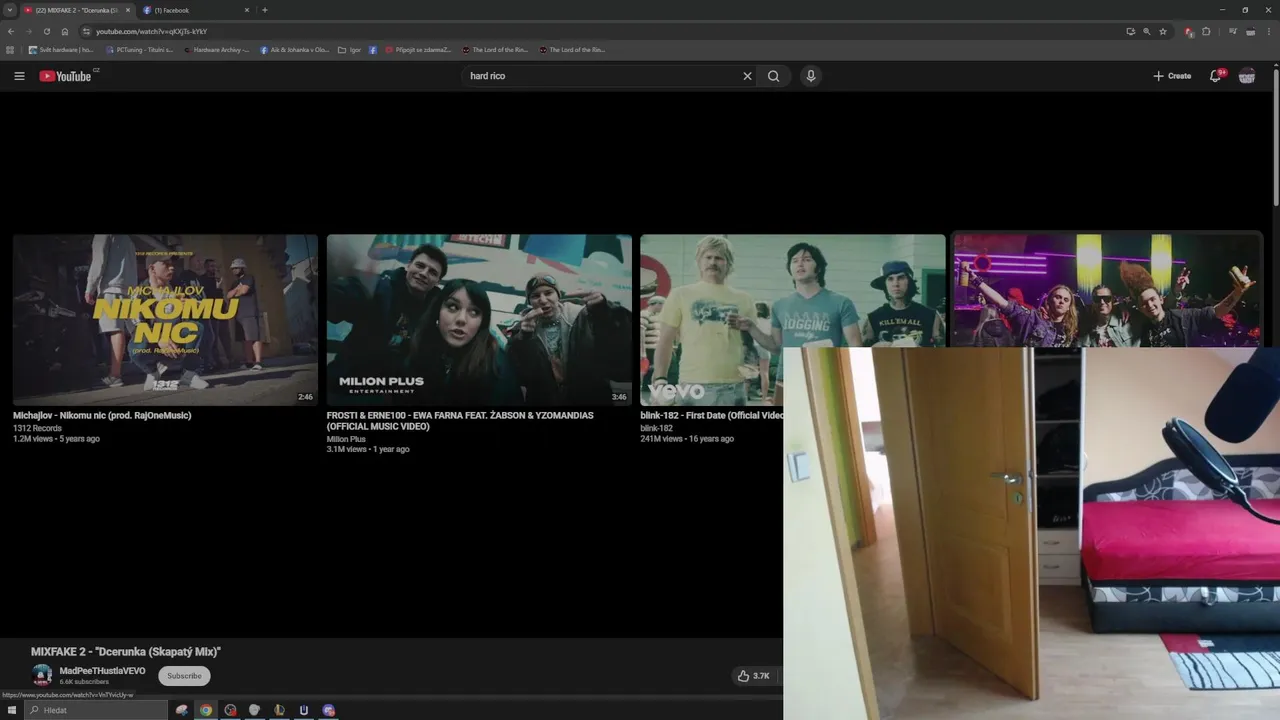Open the Michajlov - Nikomu nic title
The height and width of the screenshot is (720, 1280).
[x=102, y=415]
